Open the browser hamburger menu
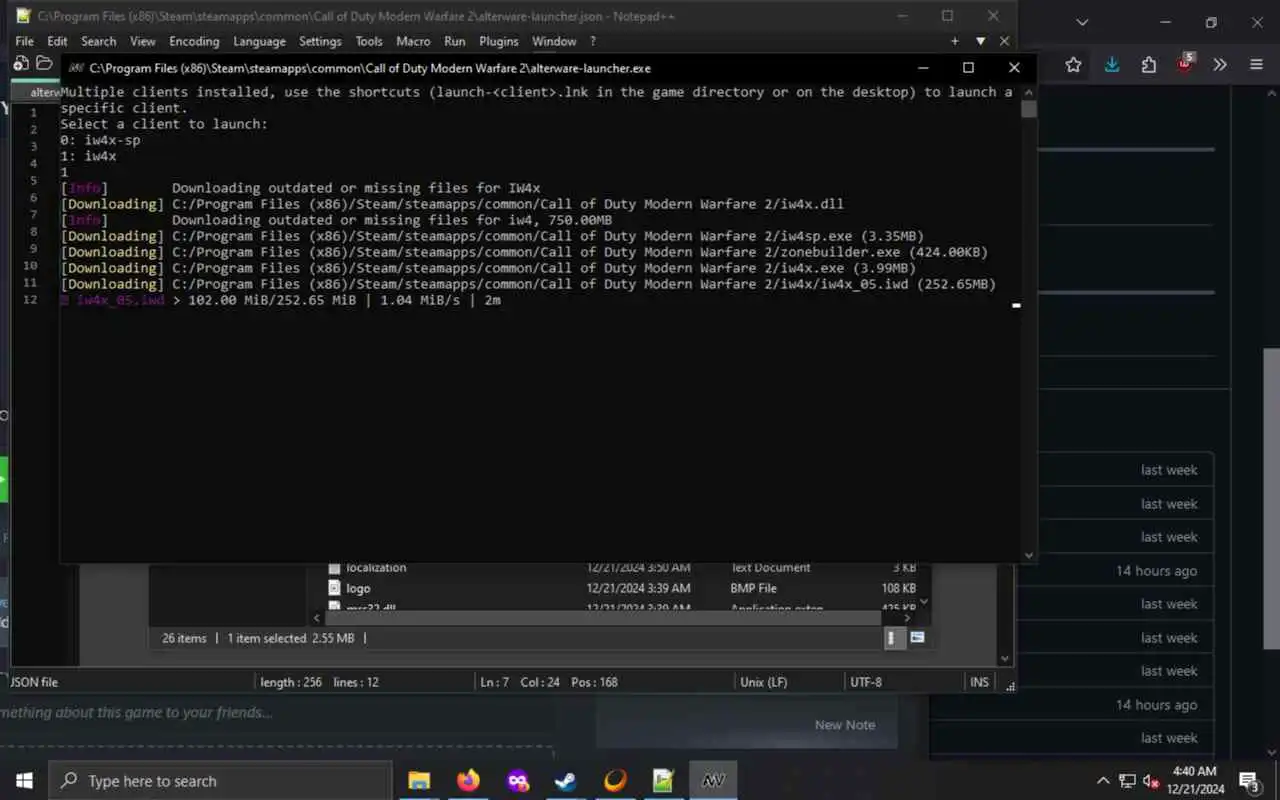1280x800 pixels. tap(1257, 65)
